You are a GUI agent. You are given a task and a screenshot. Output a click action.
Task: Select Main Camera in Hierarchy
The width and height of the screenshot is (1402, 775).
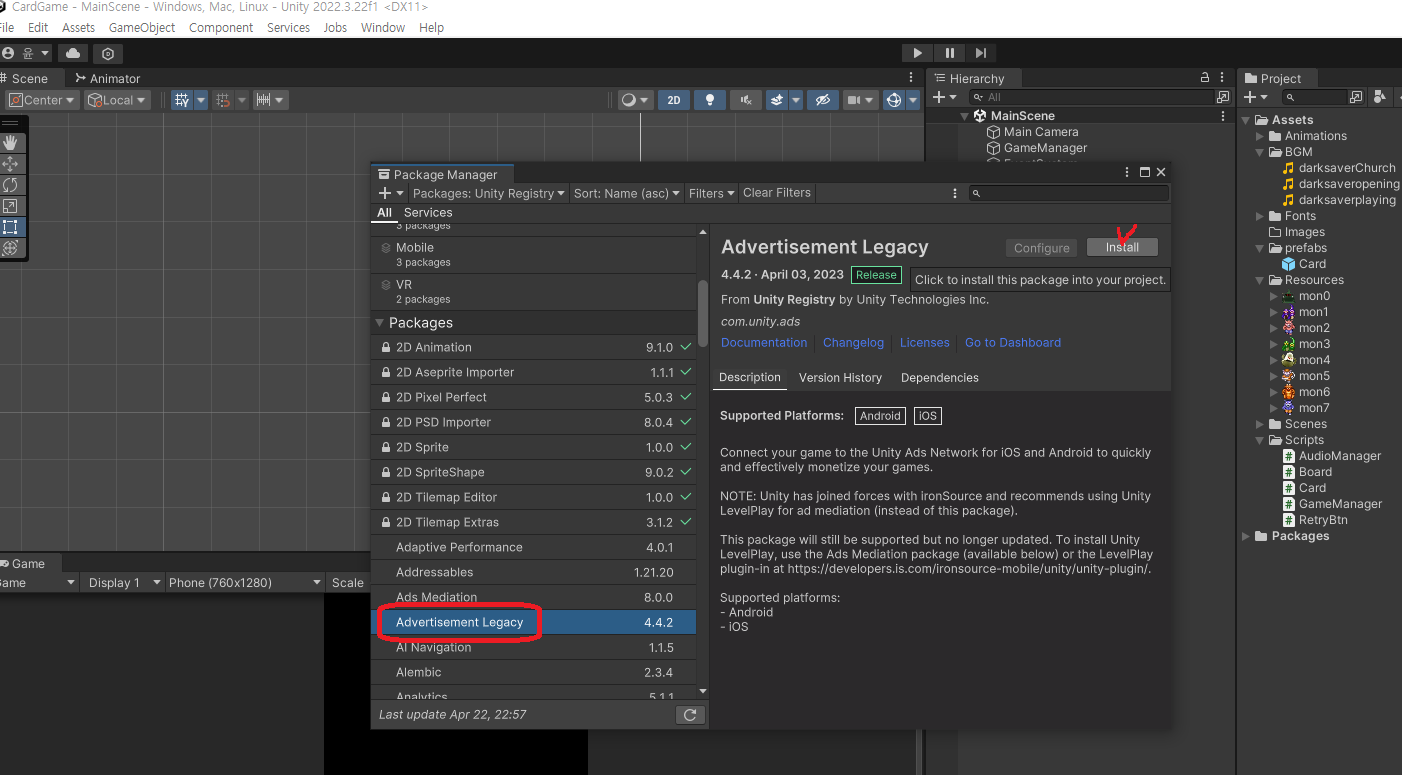pyautogui.click(x=1041, y=132)
